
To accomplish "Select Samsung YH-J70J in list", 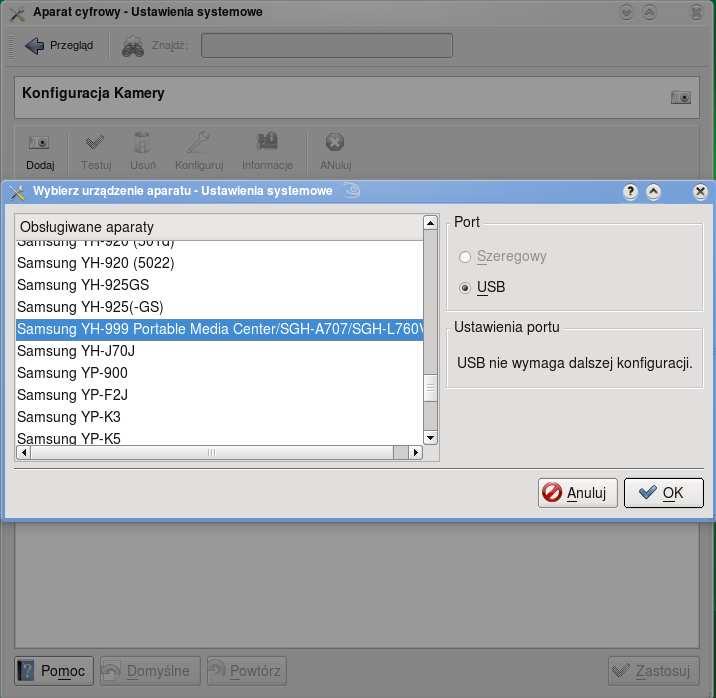I will (x=219, y=351).
